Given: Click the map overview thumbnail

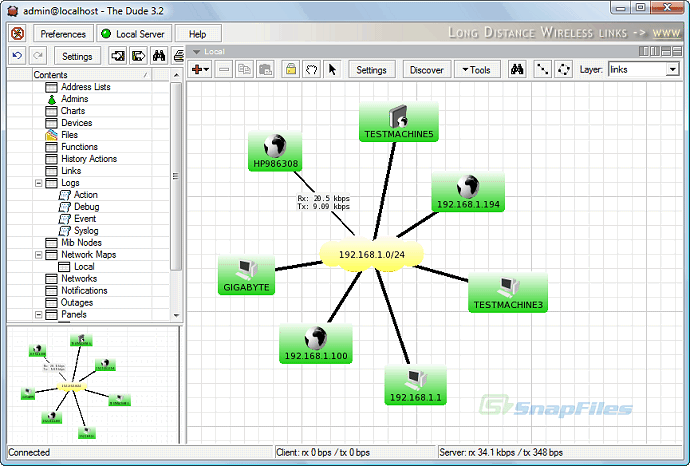Looking at the screenshot, I should tap(93, 385).
